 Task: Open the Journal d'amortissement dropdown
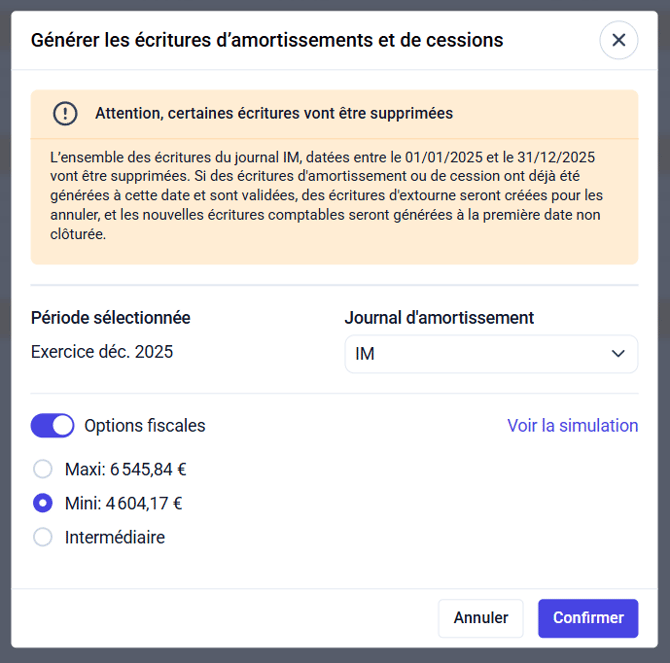click(490, 354)
